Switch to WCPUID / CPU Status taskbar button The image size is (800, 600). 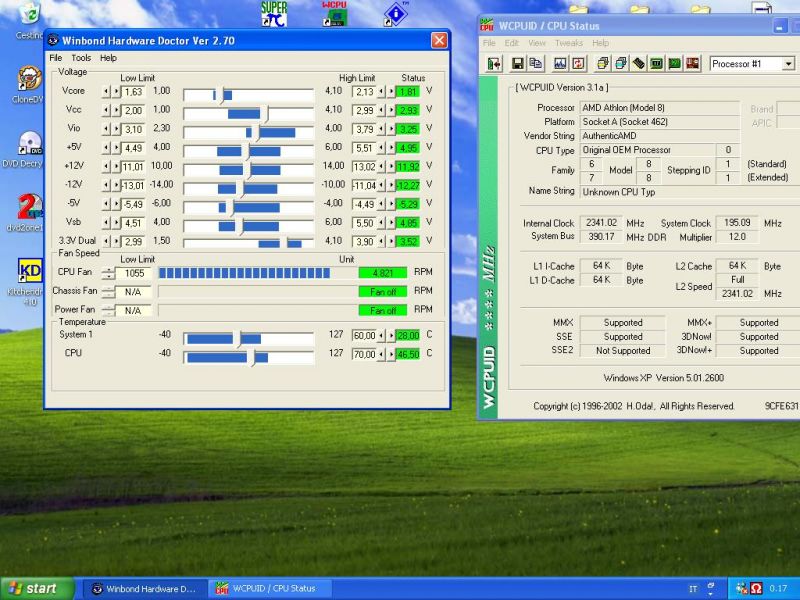[x=270, y=589]
